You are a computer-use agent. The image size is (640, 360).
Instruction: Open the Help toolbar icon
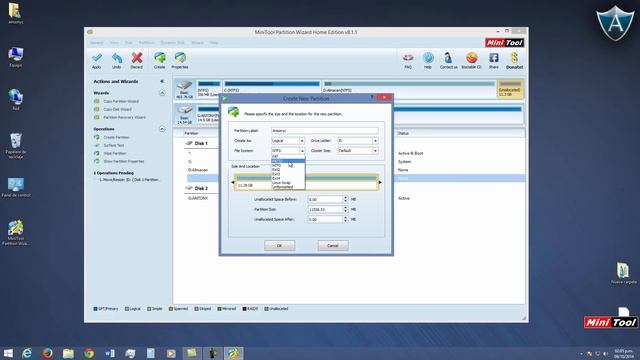pos(428,60)
